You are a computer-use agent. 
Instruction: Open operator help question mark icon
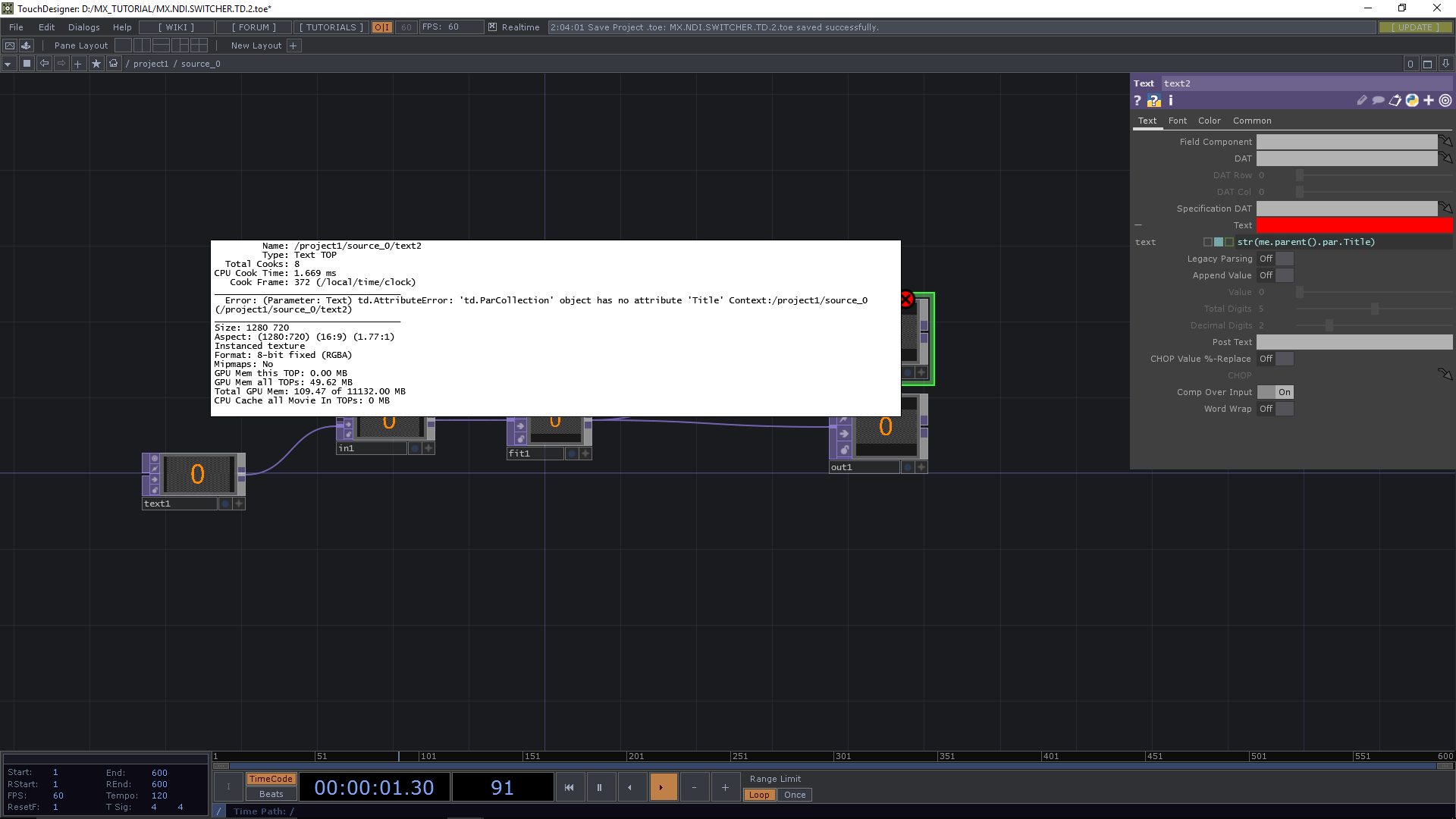(x=1137, y=100)
